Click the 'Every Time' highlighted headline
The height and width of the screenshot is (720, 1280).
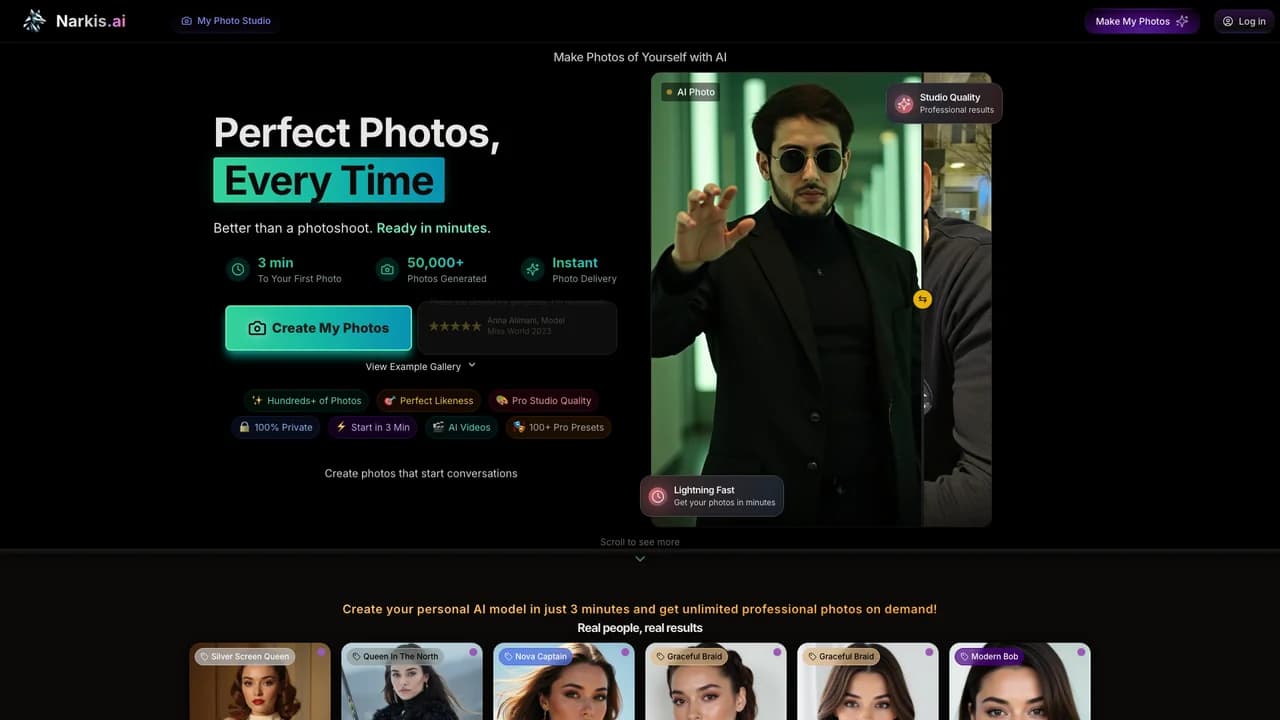329,181
